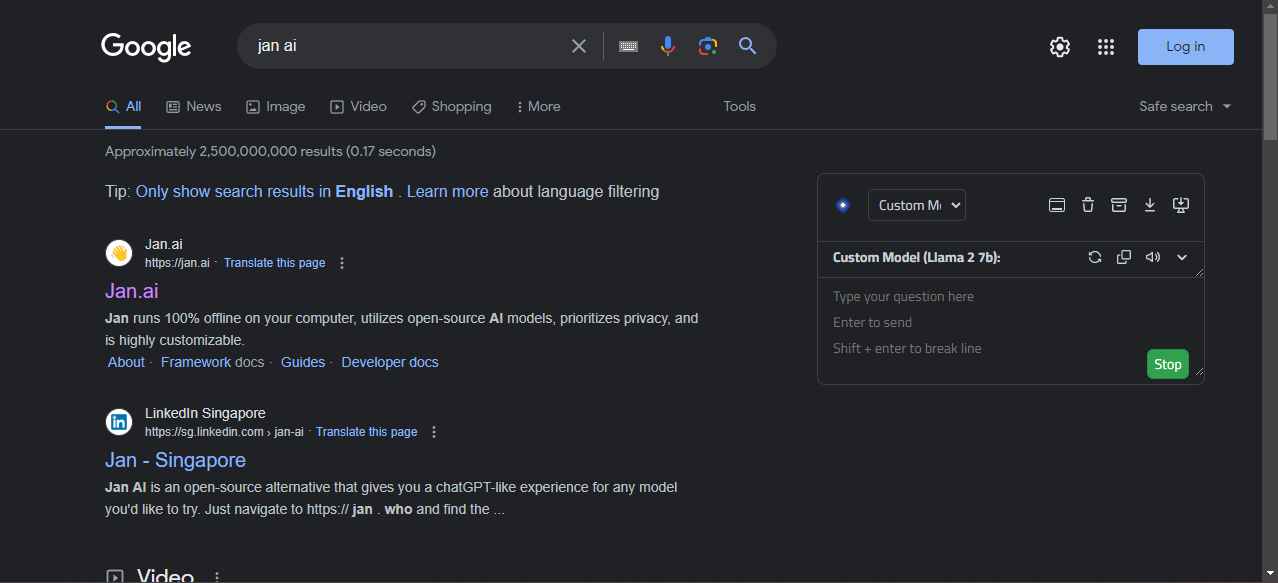Open the More search categories menu
The width and height of the screenshot is (1278, 583).
point(538,106)
